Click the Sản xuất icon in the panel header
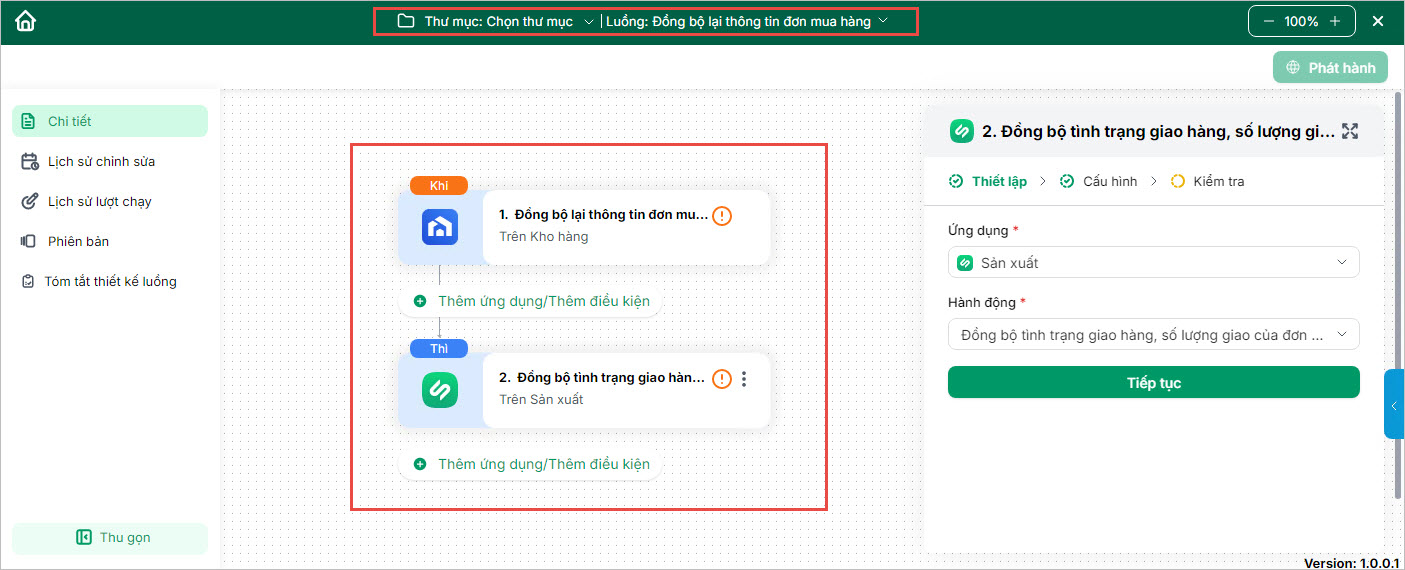The width and height of the screenshot is (1405, 570). [961, 131]
